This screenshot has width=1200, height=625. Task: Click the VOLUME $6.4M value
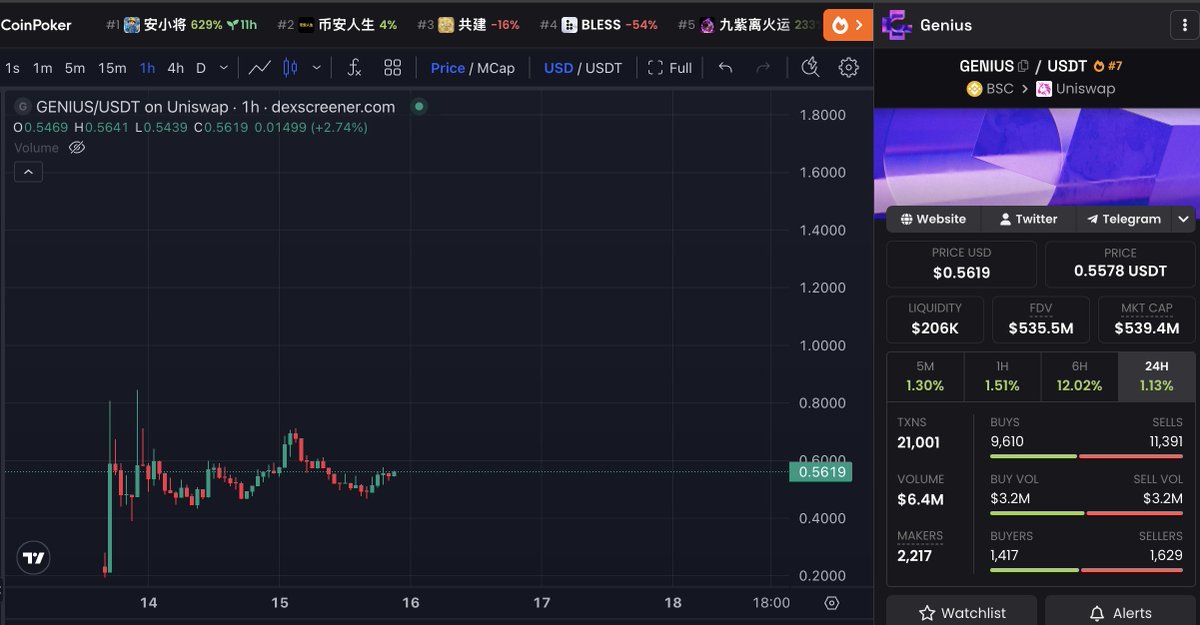tap(921, 499)
